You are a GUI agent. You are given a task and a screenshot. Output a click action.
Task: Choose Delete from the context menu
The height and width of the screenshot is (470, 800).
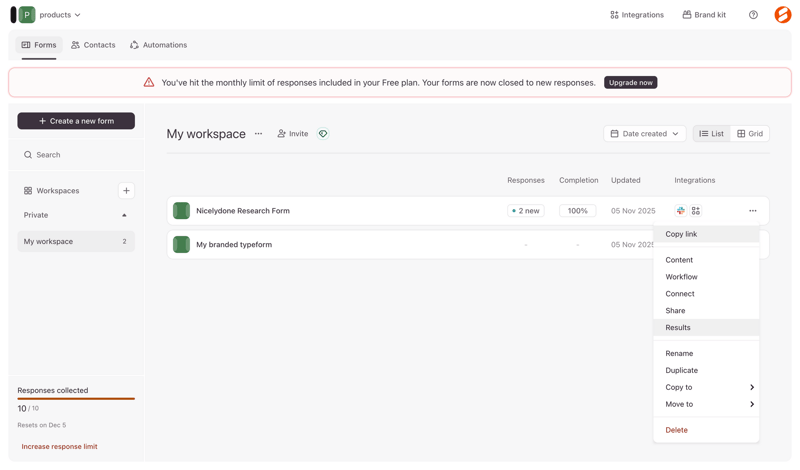pos(706,430)
